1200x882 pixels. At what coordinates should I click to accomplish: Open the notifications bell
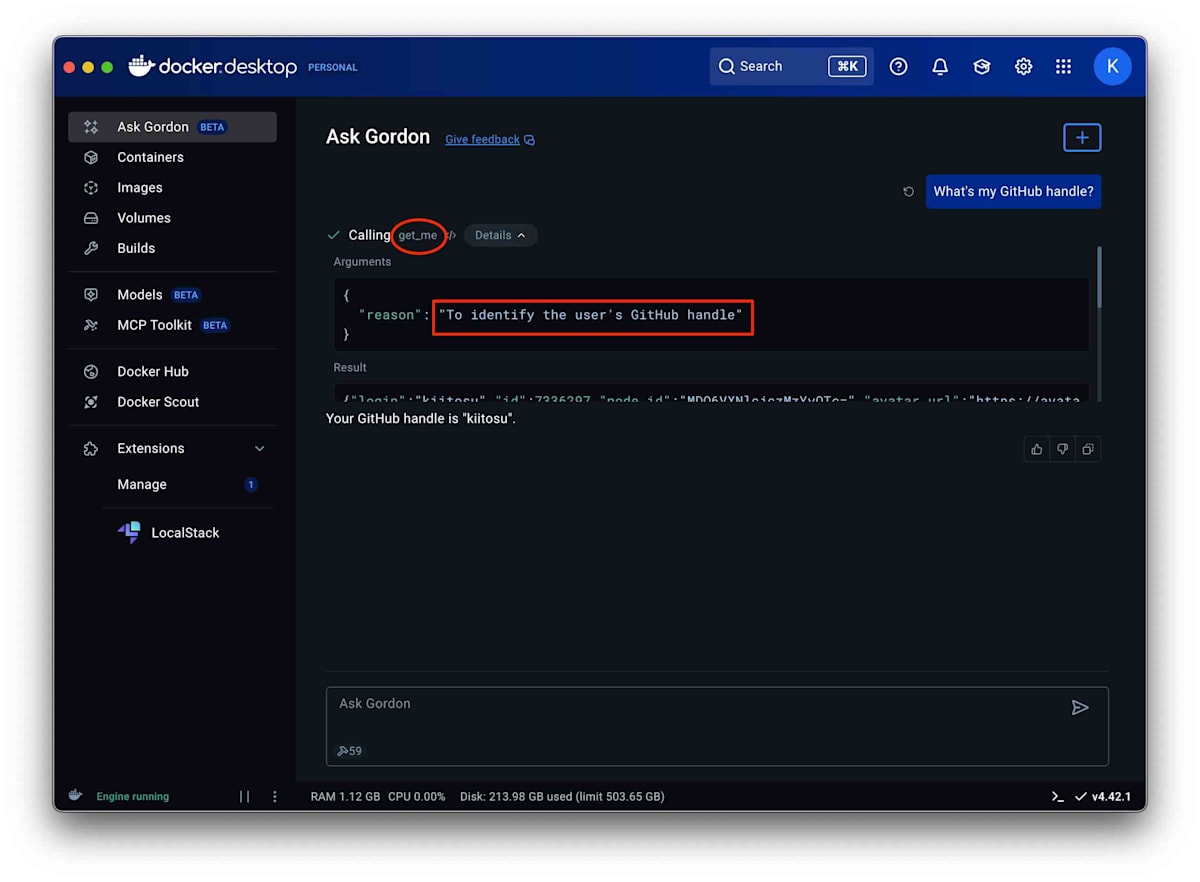940,66
